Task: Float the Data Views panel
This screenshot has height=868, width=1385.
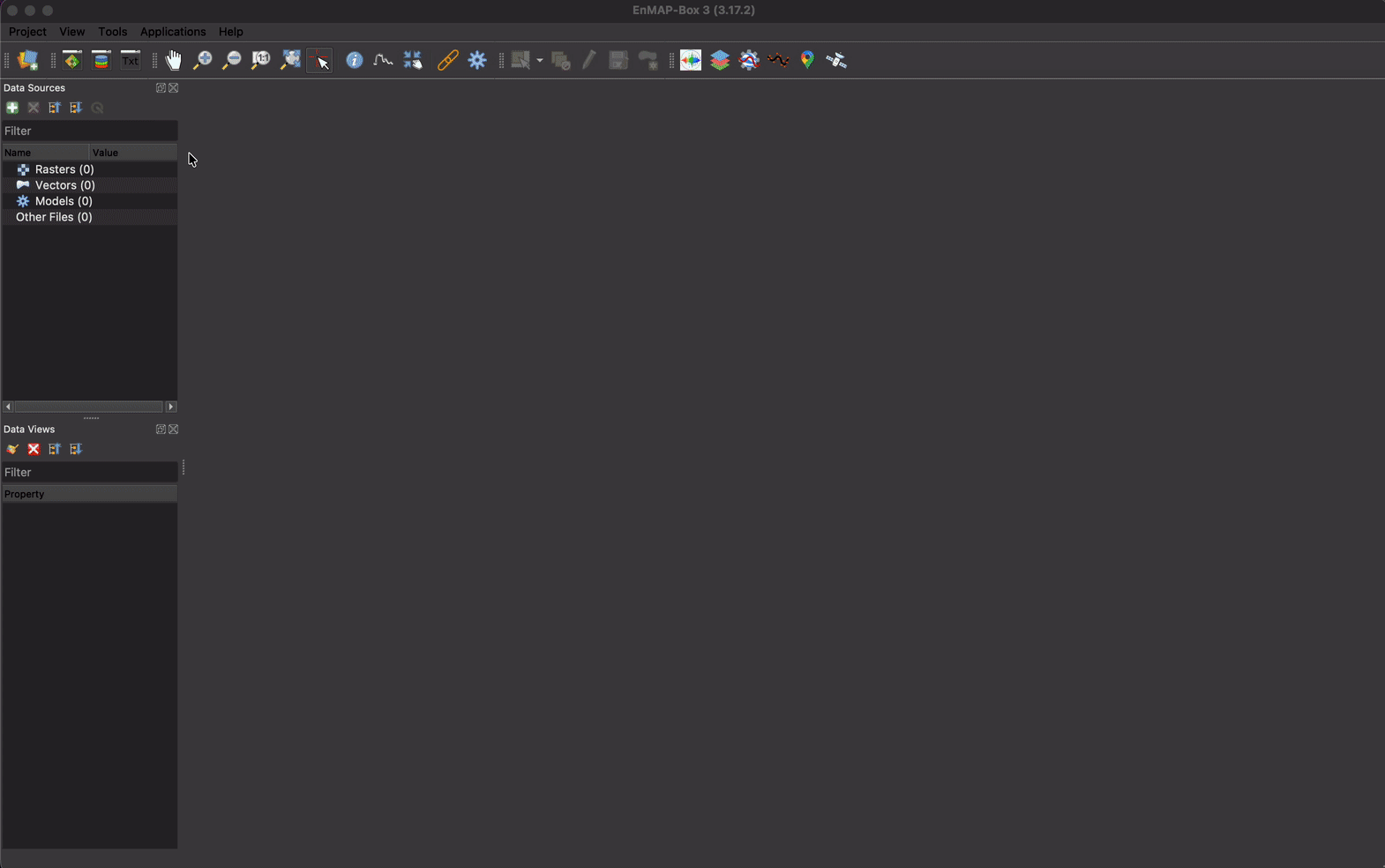Action: point(161,429)
